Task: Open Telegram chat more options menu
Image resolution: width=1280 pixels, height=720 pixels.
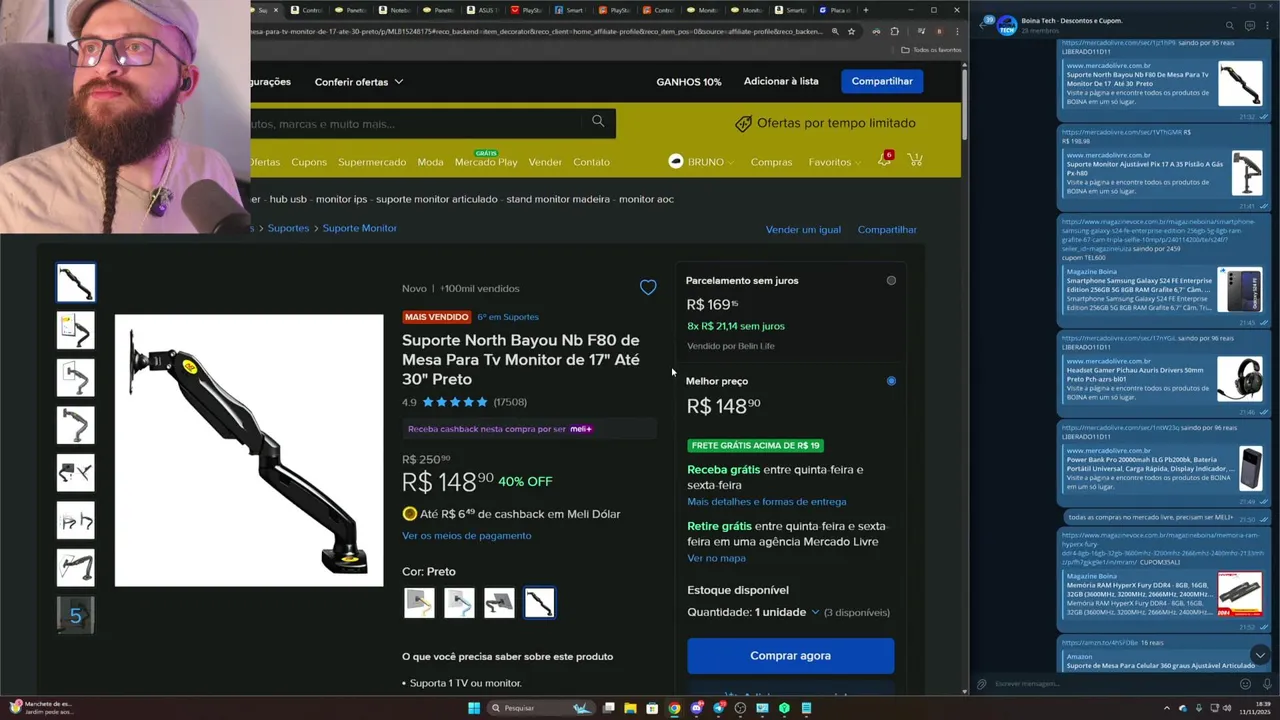Action: pyautogui.click(x=1268, y=25)
